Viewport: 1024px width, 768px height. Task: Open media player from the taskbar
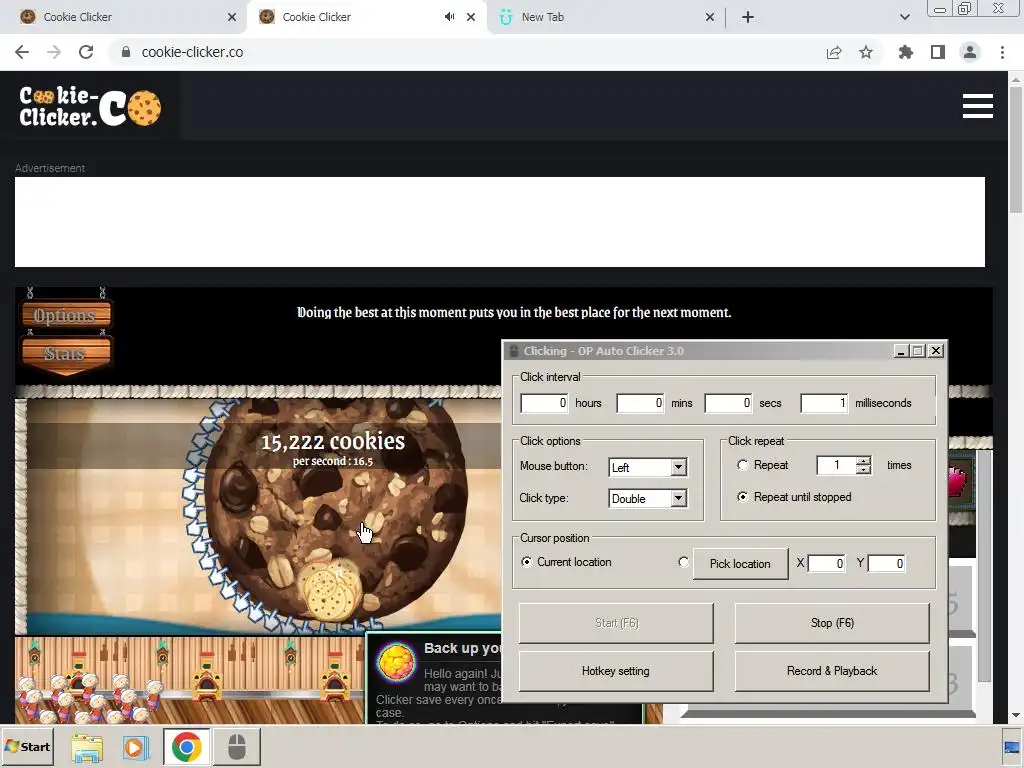[136, 747]
